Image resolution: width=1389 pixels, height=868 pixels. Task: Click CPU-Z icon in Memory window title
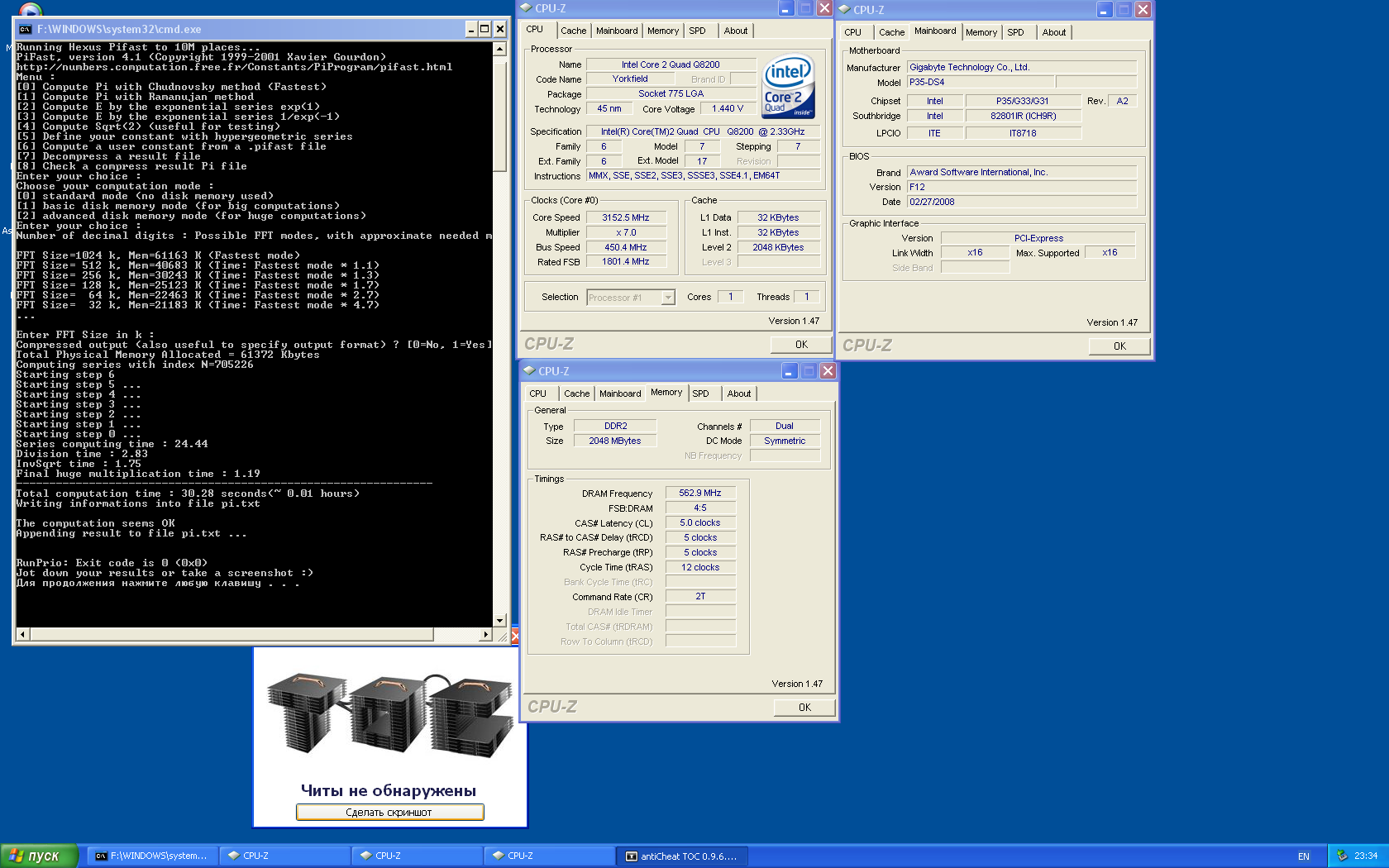[x=529, y=371]
